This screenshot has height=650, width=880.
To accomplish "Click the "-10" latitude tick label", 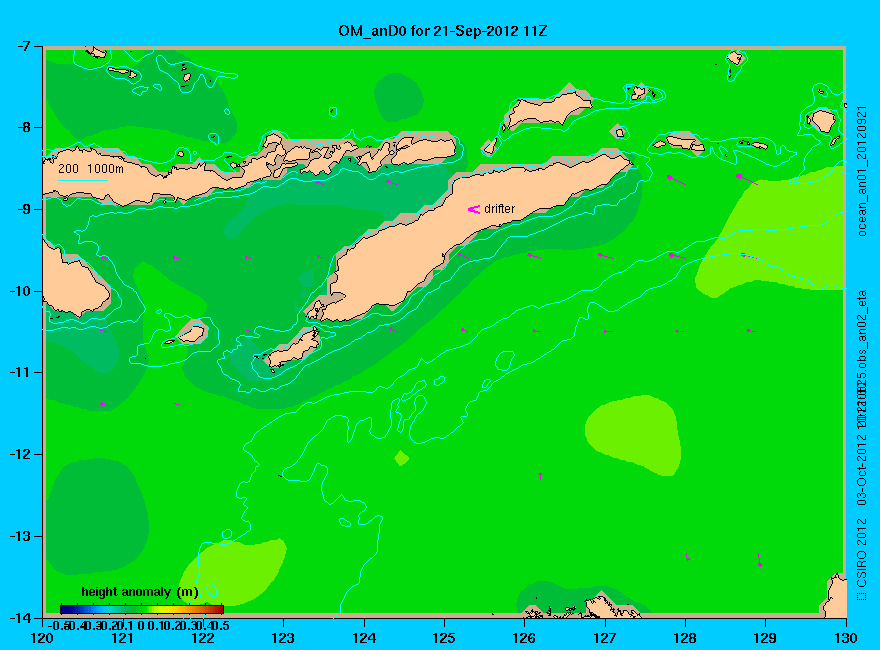I will point(21,291).
